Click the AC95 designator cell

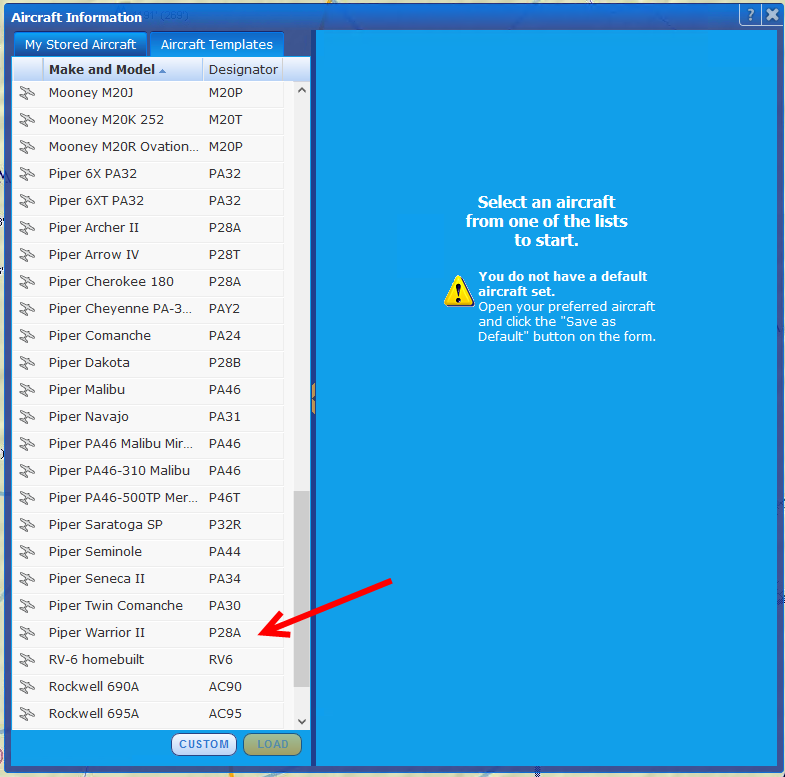[x=225, y=714]
